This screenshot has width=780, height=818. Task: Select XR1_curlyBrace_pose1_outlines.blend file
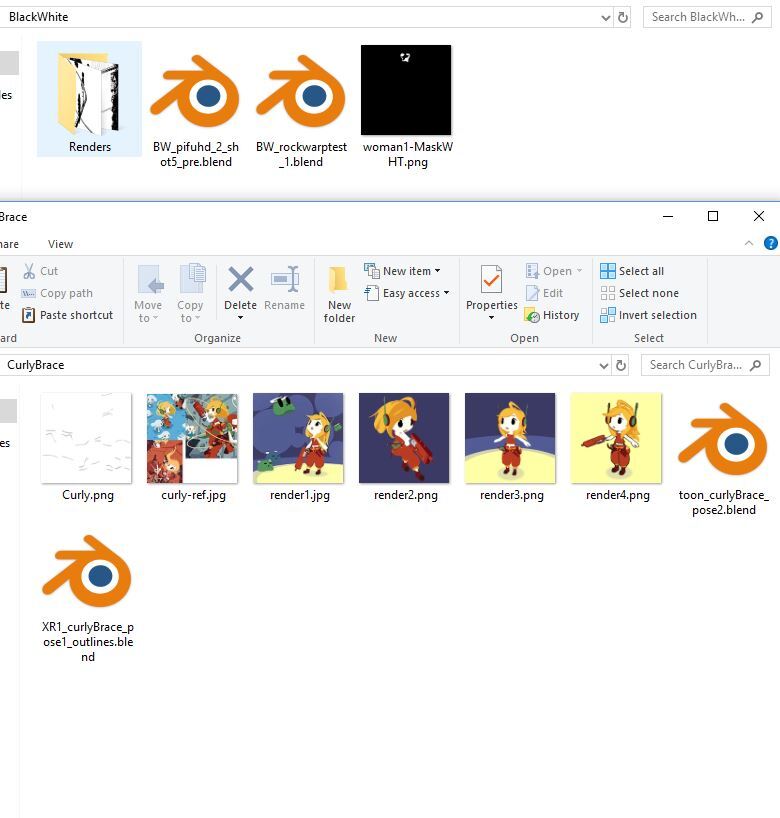(x=88, y=598)
